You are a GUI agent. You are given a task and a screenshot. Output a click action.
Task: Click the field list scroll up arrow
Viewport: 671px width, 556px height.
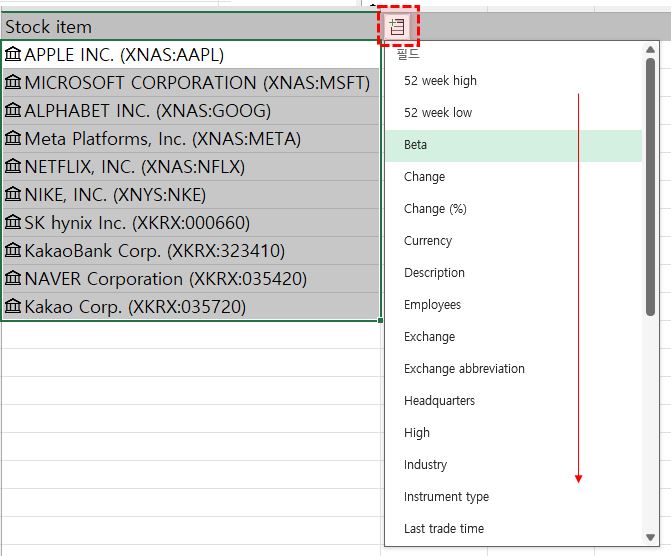pos(650,50)
